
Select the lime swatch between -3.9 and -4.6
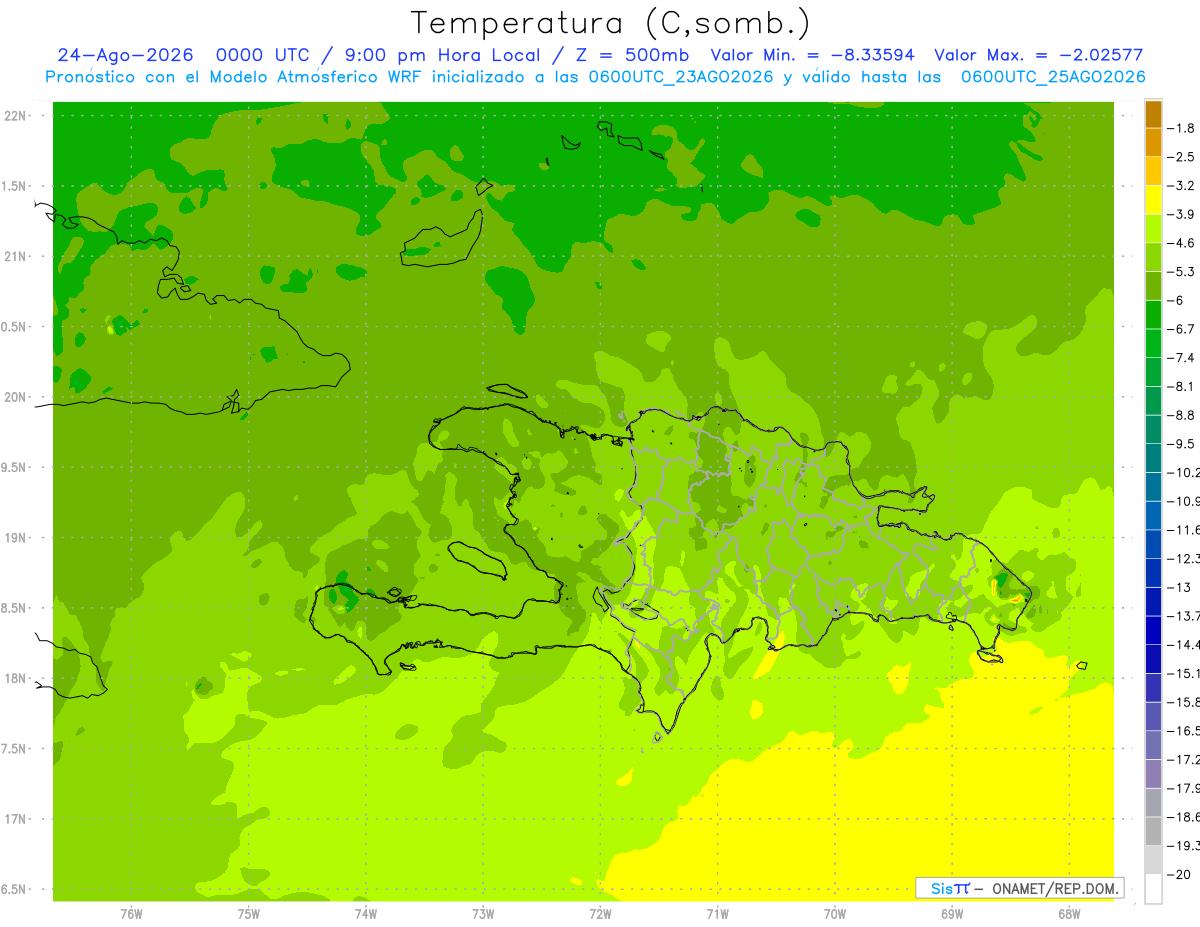coord(1153,229)
